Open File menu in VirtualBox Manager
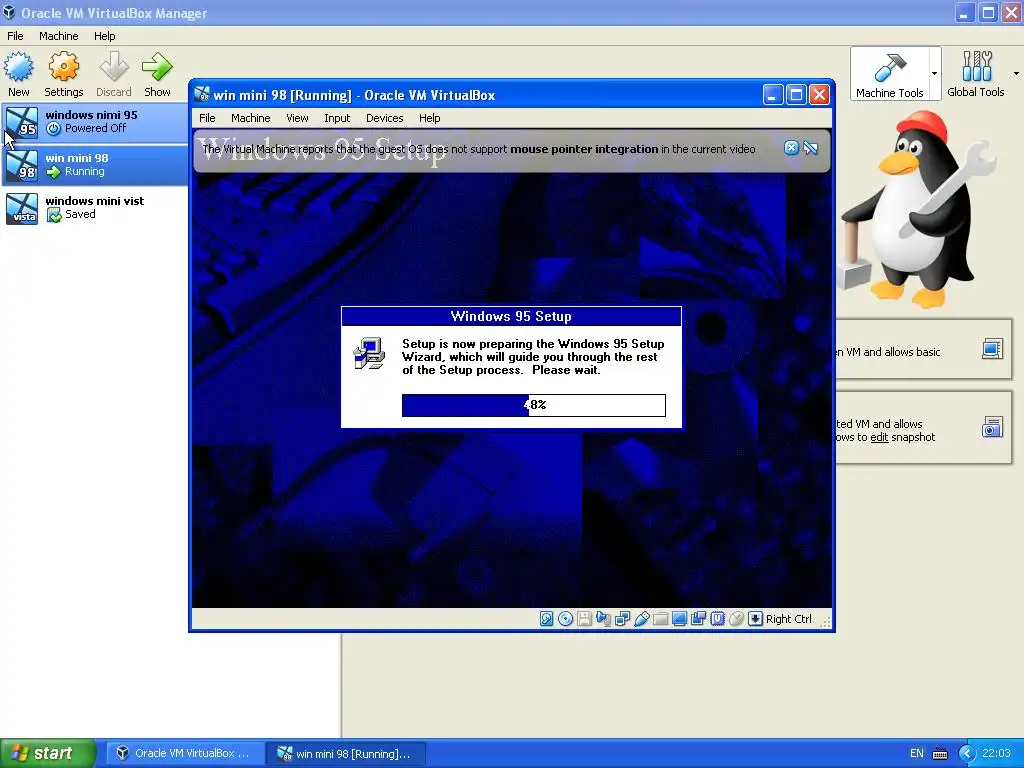This screenshot has width=1024, height=768. (x=15, y=36)
